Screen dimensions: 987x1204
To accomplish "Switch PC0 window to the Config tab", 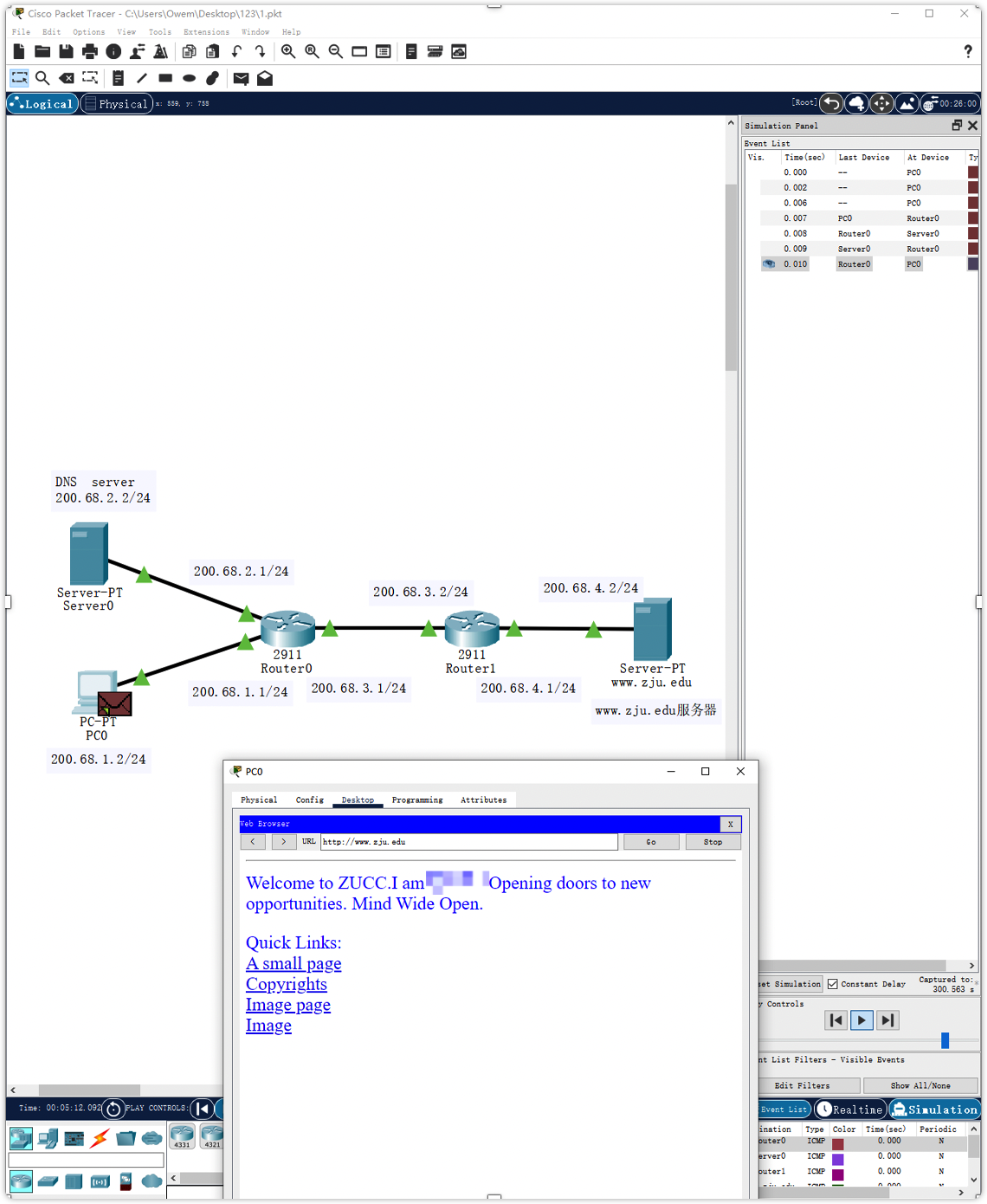I will point(309,799).
